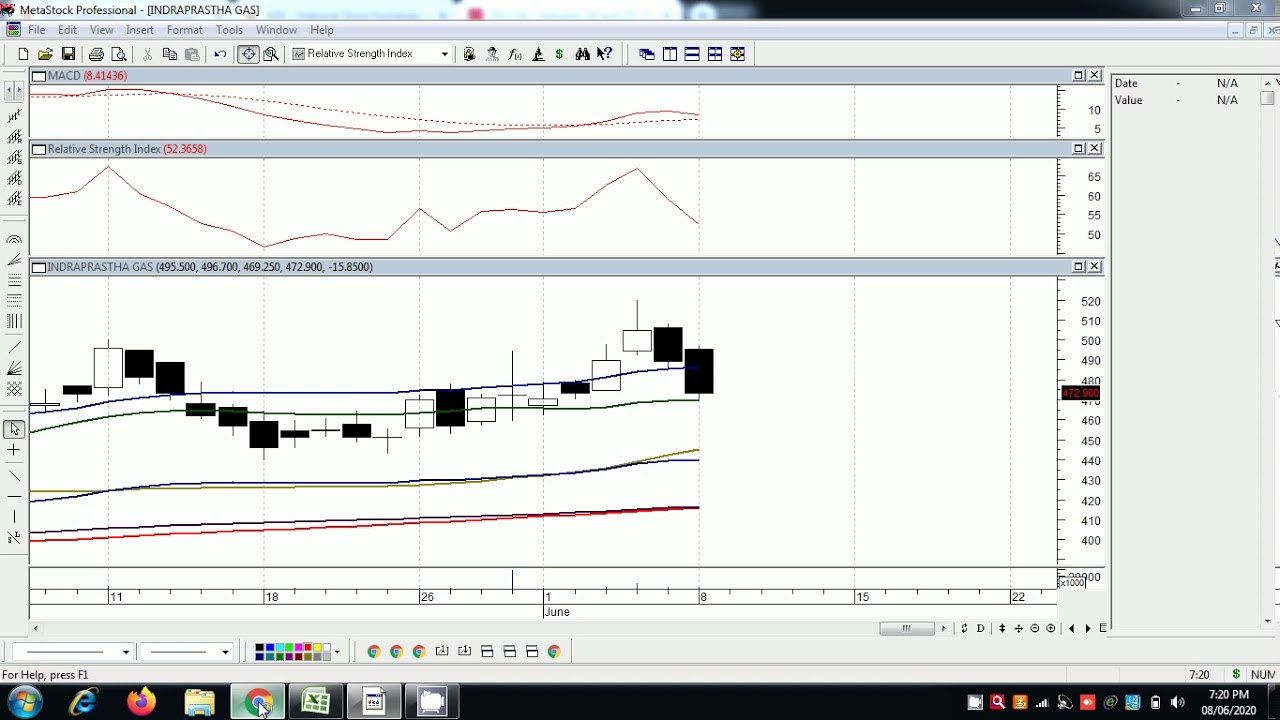Open the Insert menu
The height and width of the screenshot is (720, 1280).
[140, 30]
